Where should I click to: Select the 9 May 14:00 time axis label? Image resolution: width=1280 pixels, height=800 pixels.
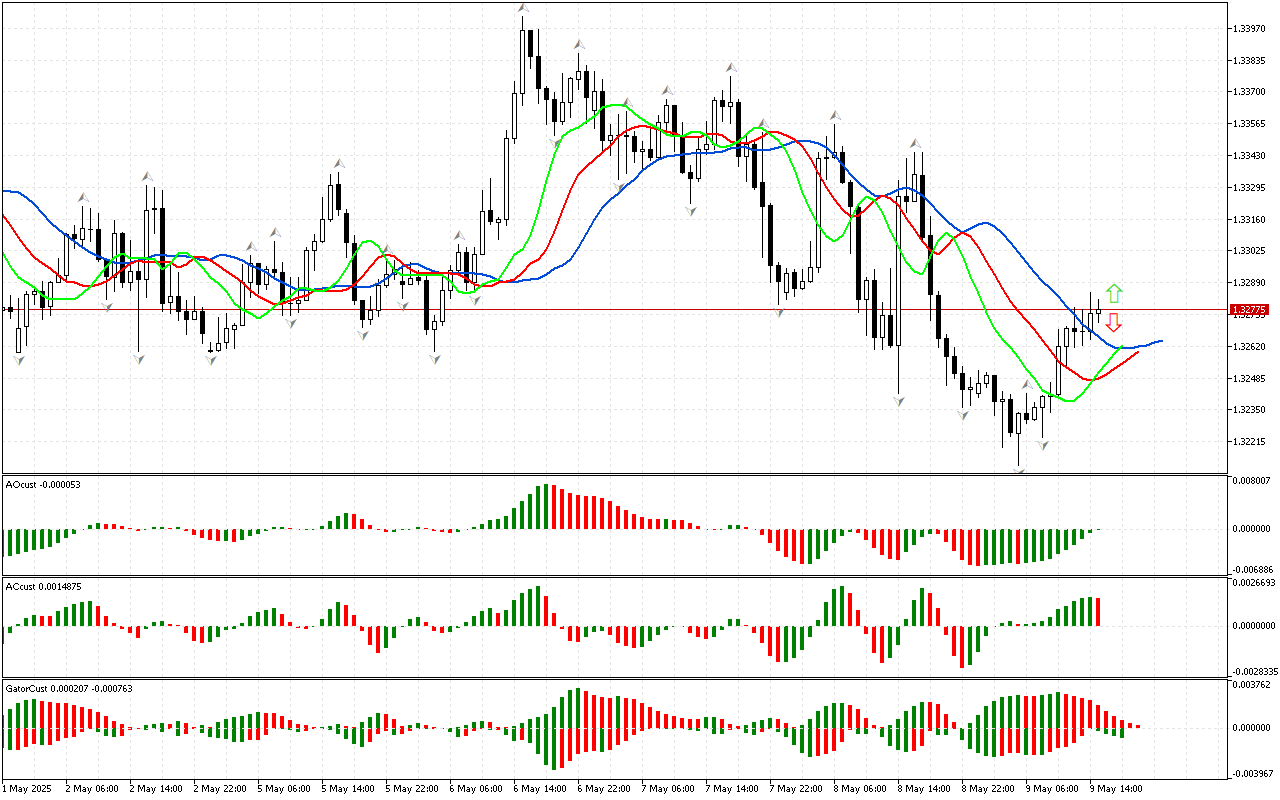(1115, 788)
